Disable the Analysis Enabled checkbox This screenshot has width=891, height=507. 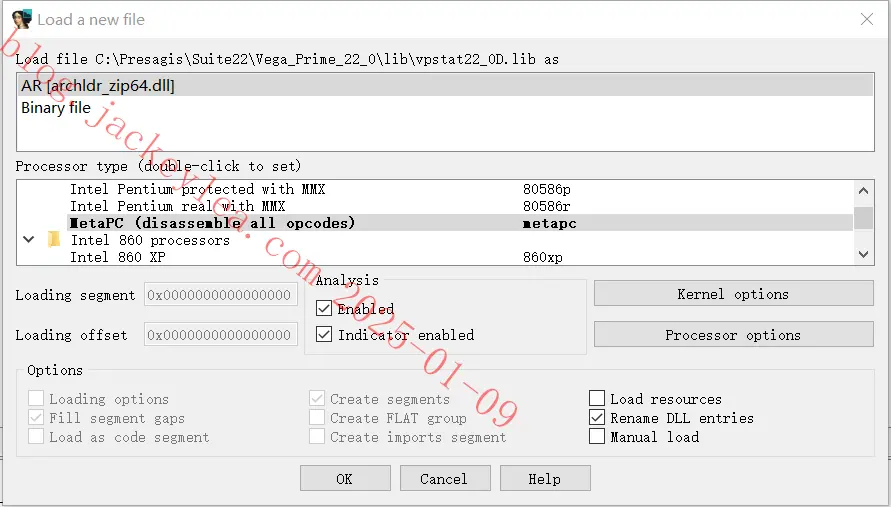(324, 309)
